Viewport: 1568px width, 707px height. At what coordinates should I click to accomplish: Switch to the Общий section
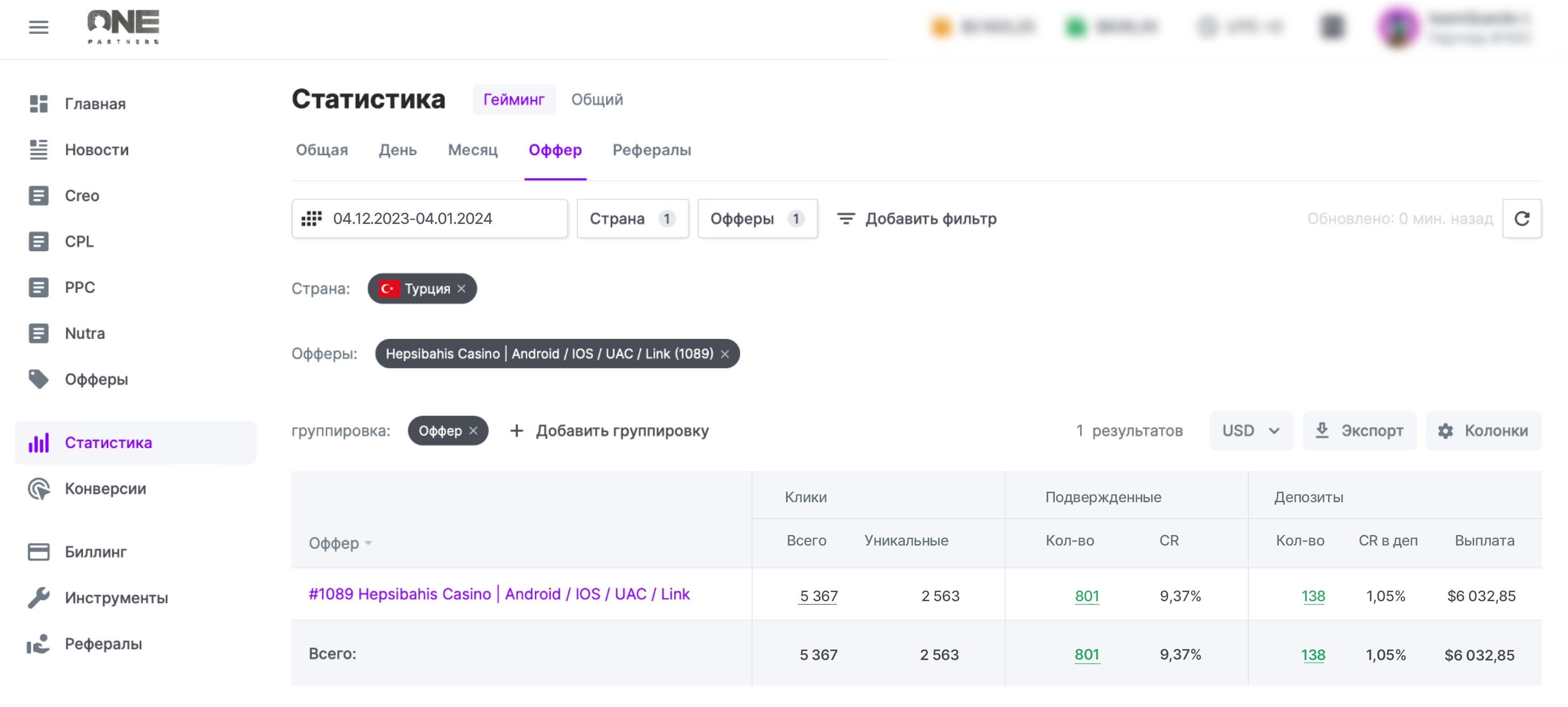[x=597, y=99]
